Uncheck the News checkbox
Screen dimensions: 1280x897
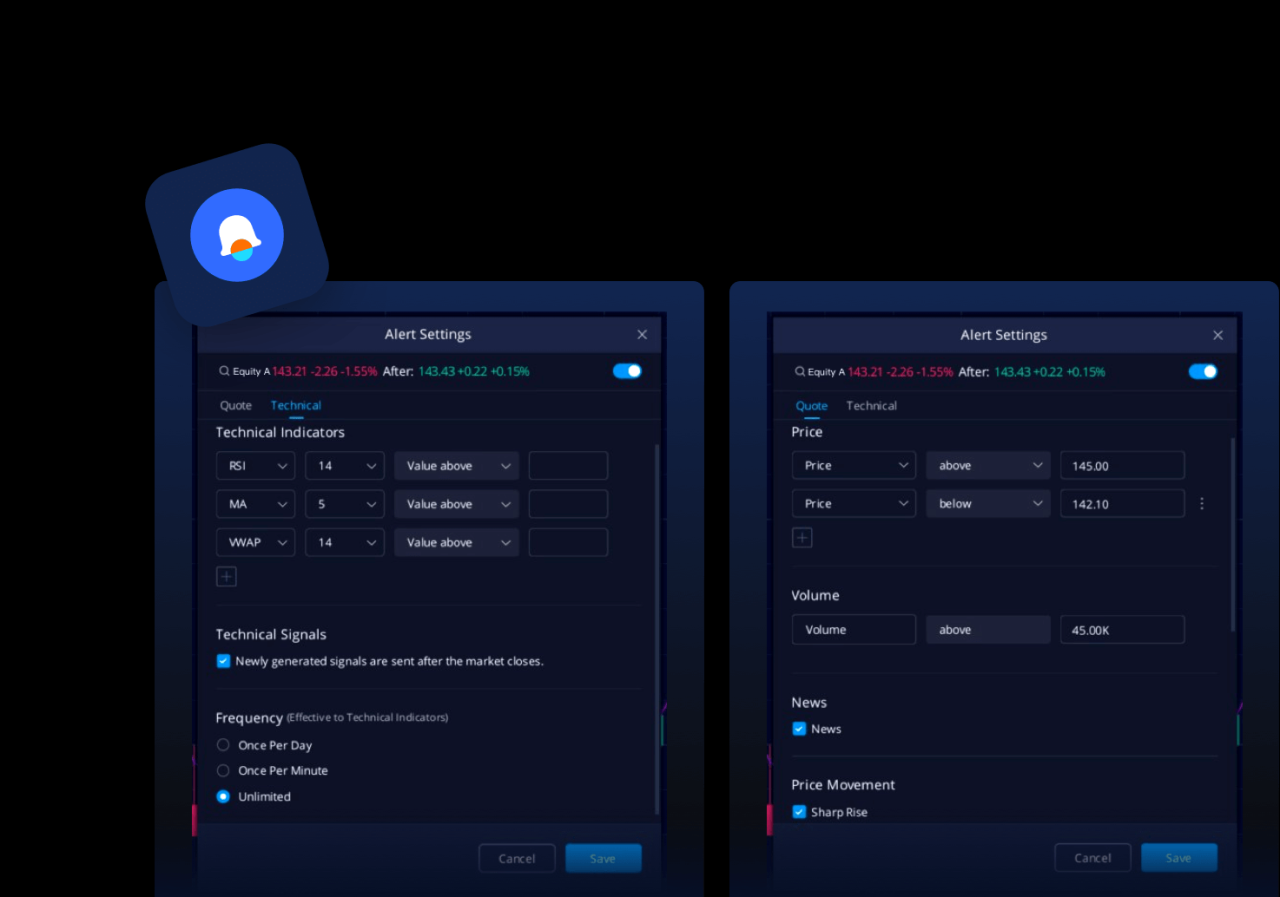799,729
